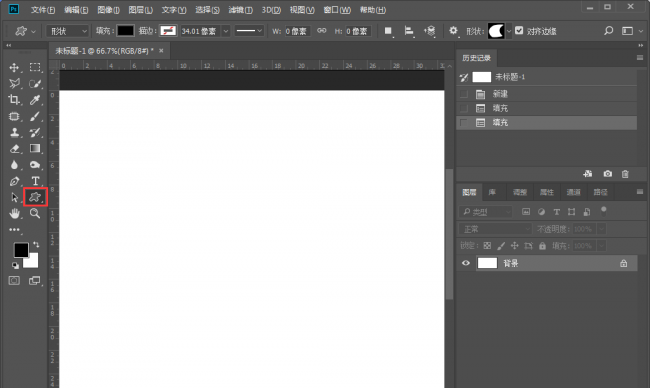Screen dimensions: 650x388
Task: Open the Filter menu
Action: [x=240, y=10]
